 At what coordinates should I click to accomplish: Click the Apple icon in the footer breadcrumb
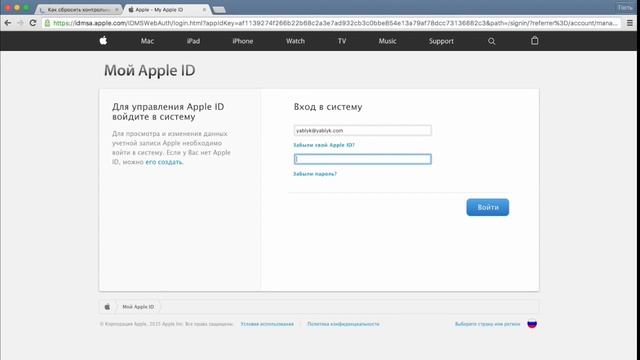[x=107, y=307]
